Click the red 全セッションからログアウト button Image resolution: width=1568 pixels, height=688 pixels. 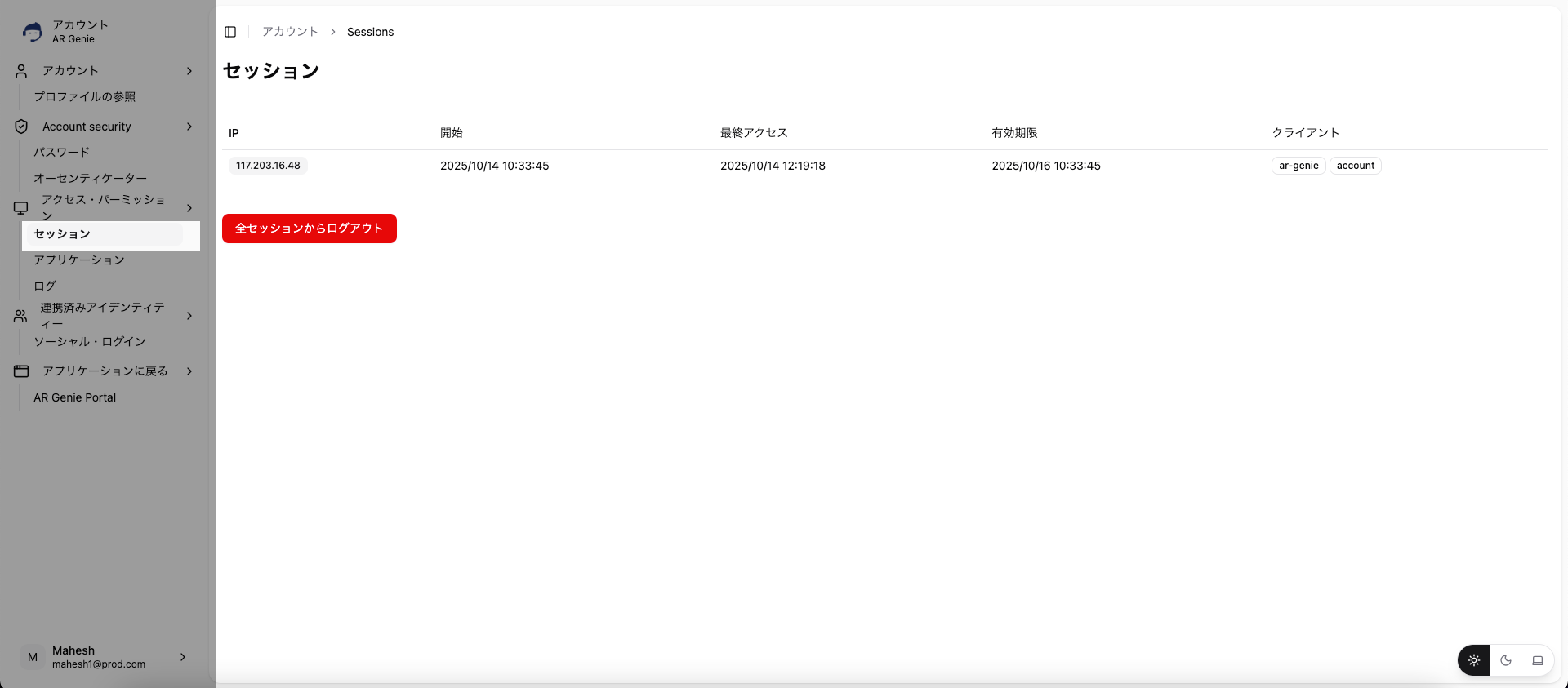click(x=309, y=229)
